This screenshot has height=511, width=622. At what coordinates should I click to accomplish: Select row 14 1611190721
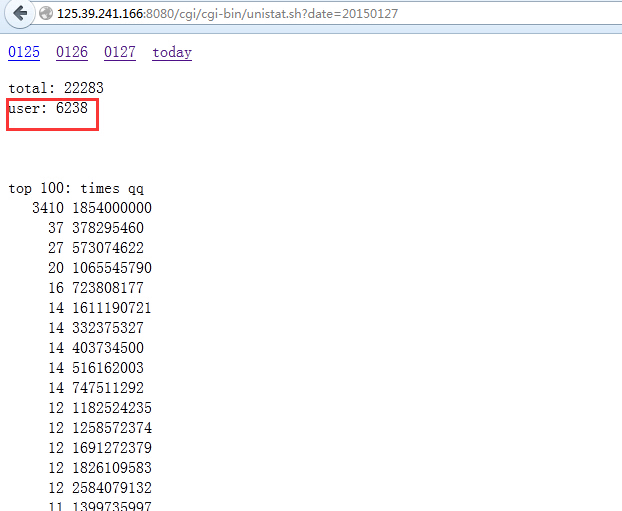point(100,308)
